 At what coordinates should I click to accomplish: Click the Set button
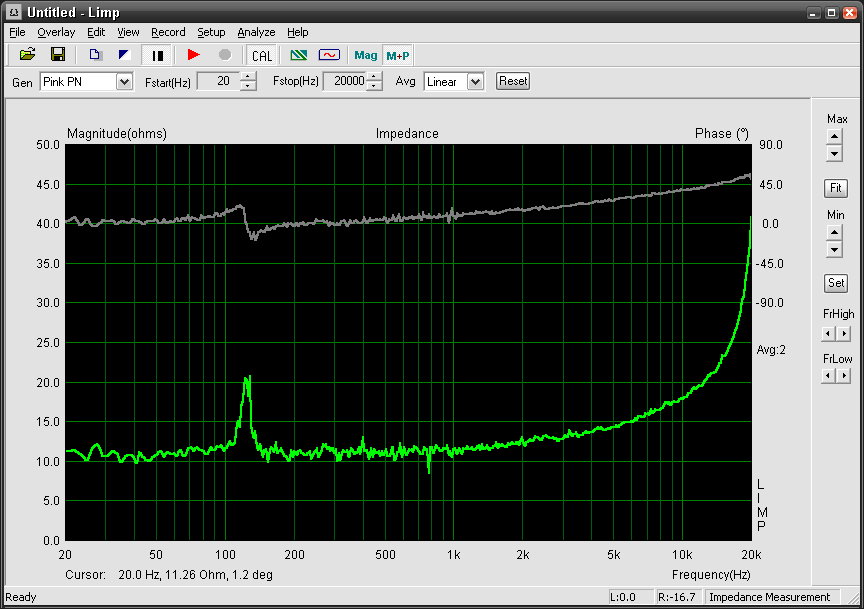click(x=835, y=283)
